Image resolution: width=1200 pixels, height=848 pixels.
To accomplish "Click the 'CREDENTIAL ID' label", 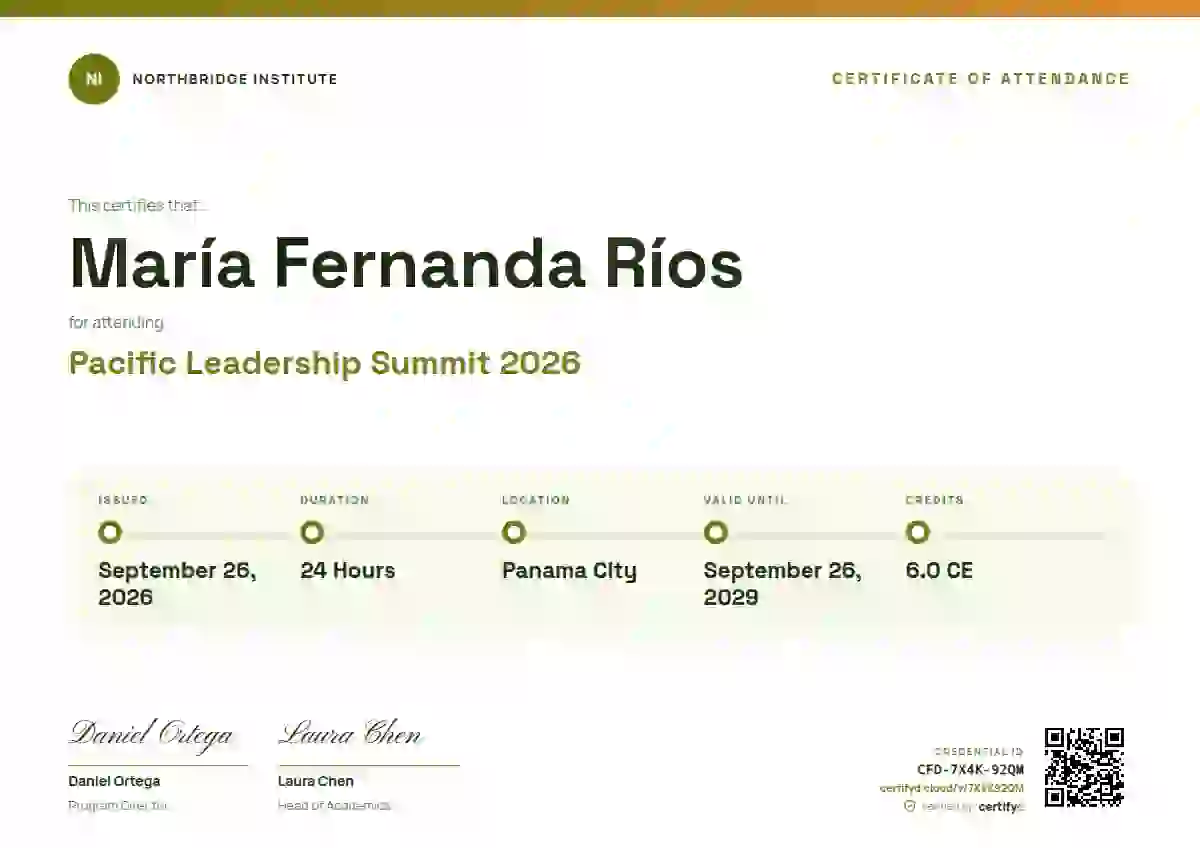I will click(979, 751).
